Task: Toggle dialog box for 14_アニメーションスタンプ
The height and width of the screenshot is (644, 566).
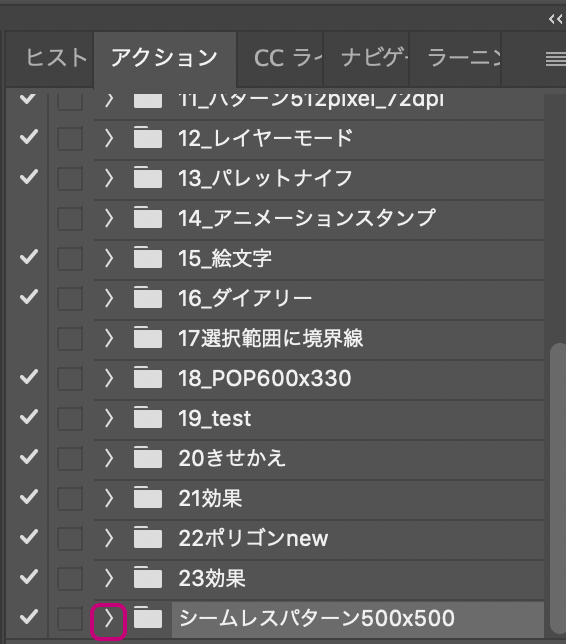Action: click(x=69, y=218)
